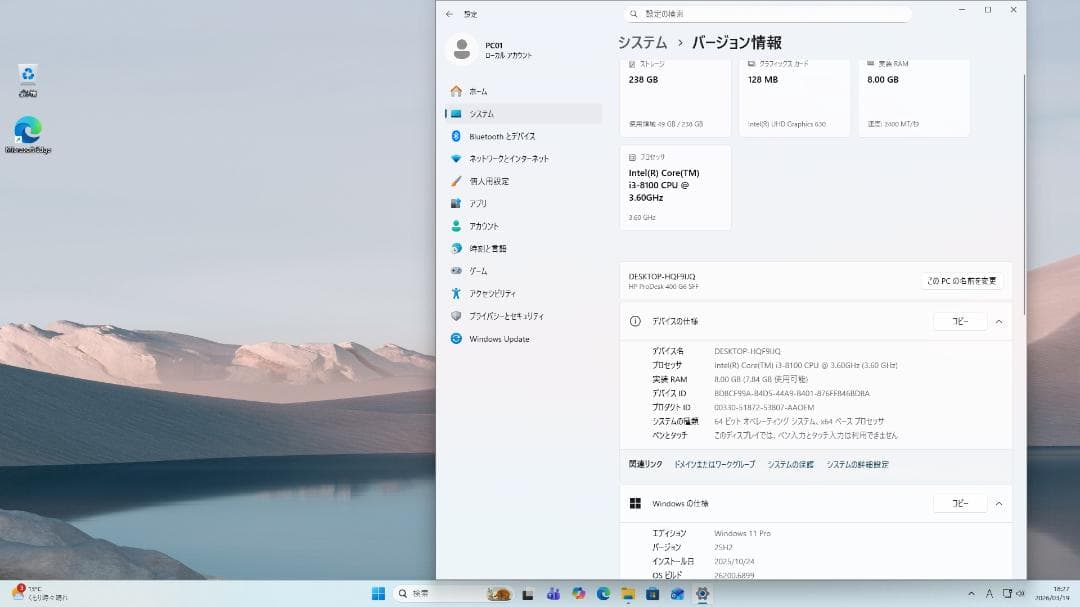Viewport: 1080px width, 607px height.
Task: Collapse the Windows の仕様 section
Action: tap(999, 504)
